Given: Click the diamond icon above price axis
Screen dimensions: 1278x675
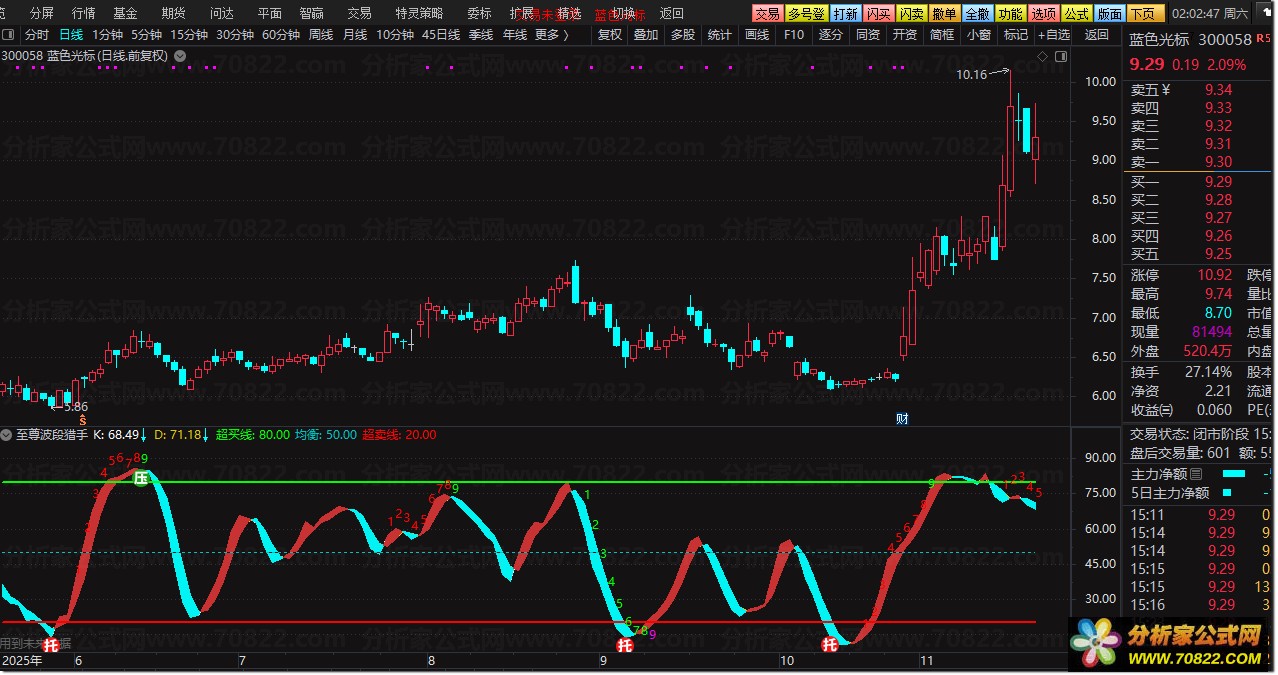Looking at the screenshot, I should pyautogui.click(x=1043, y=57).
